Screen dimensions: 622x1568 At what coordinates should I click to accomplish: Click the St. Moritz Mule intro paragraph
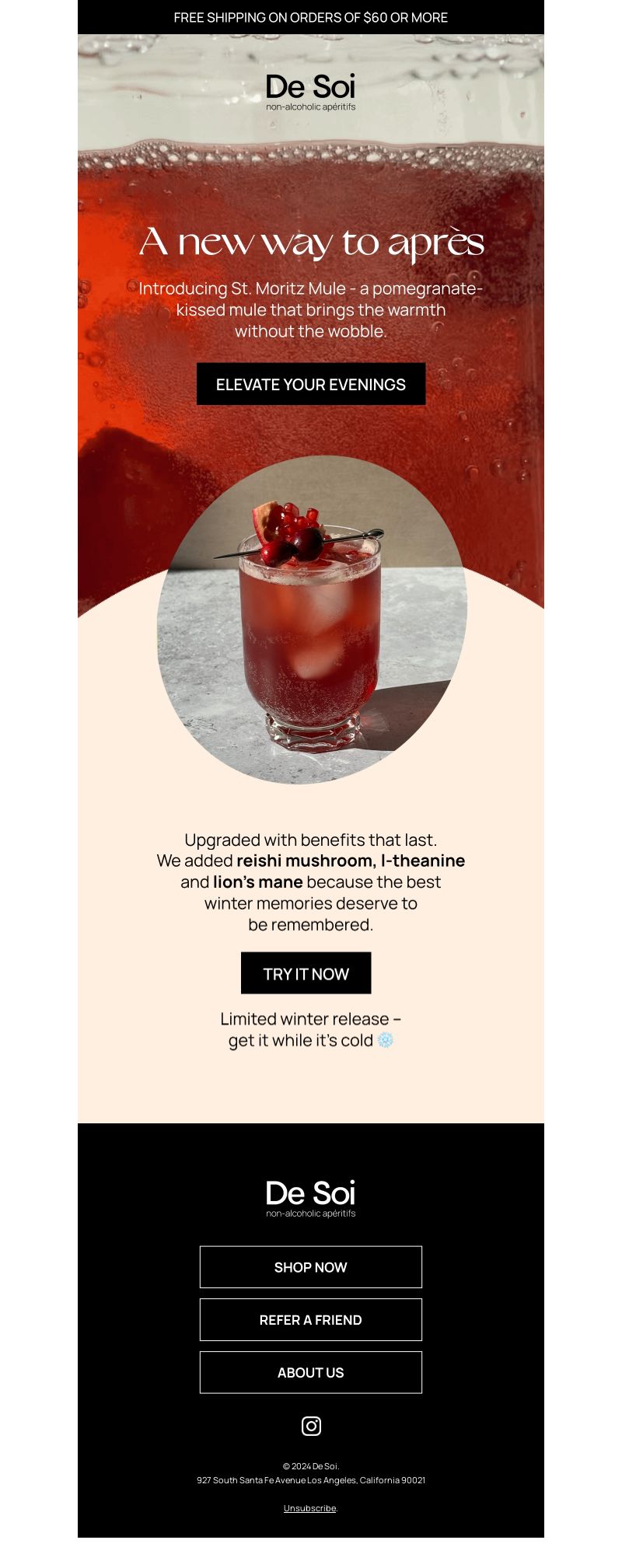click(x=311, y=309)
